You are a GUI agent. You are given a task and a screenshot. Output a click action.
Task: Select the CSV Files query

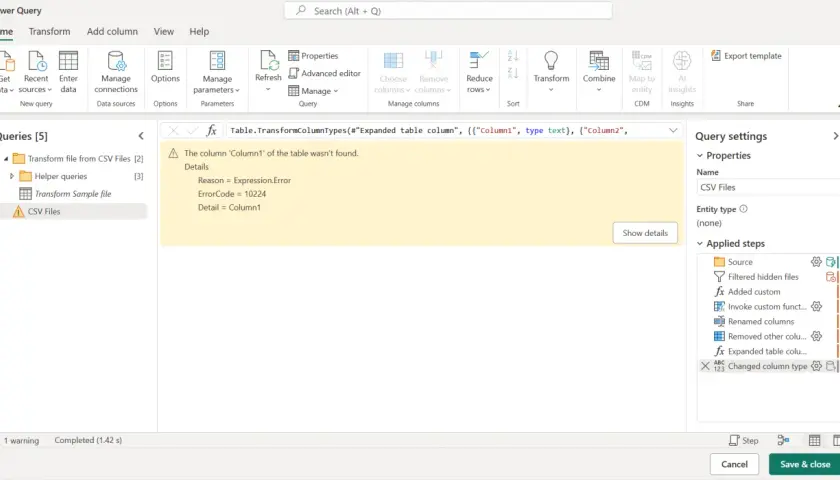click(x=73, y=212)
